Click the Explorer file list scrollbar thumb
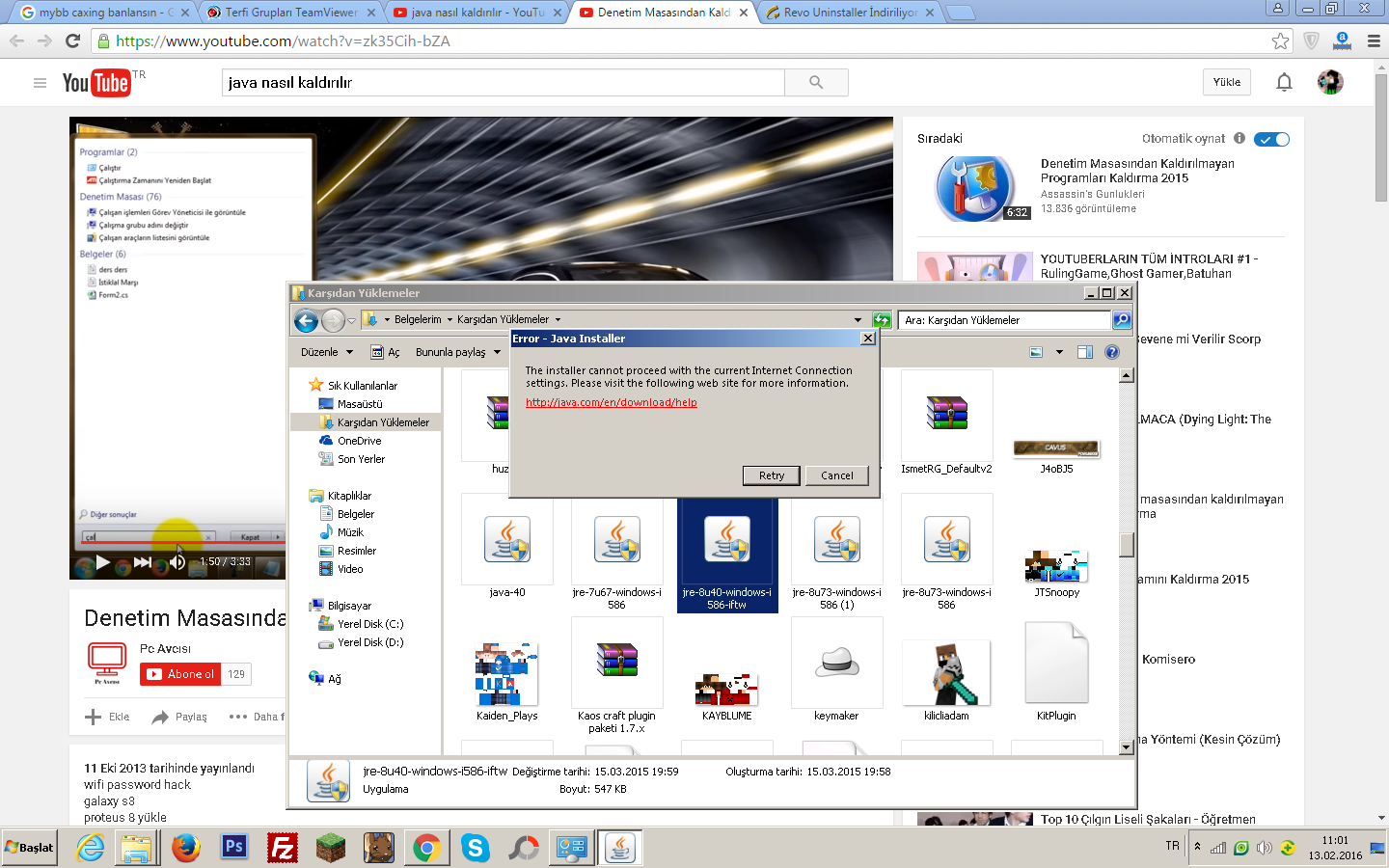This screenshot has width=1389, height=868. 1127,544
